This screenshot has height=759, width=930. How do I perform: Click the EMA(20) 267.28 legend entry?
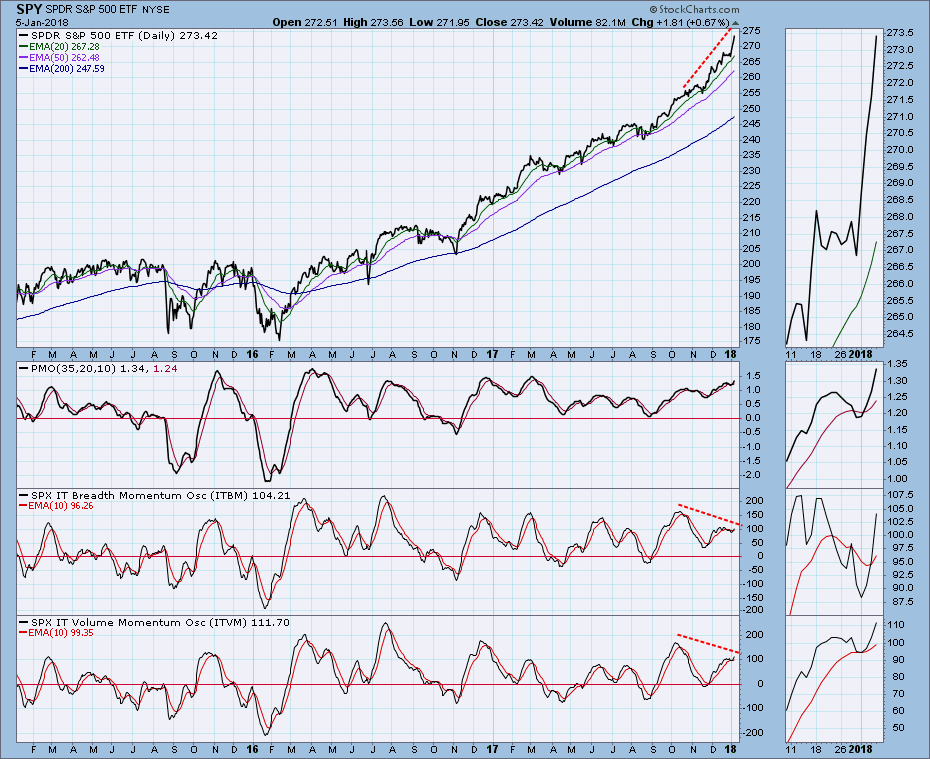pyautogui.click(x=59, y=46)
